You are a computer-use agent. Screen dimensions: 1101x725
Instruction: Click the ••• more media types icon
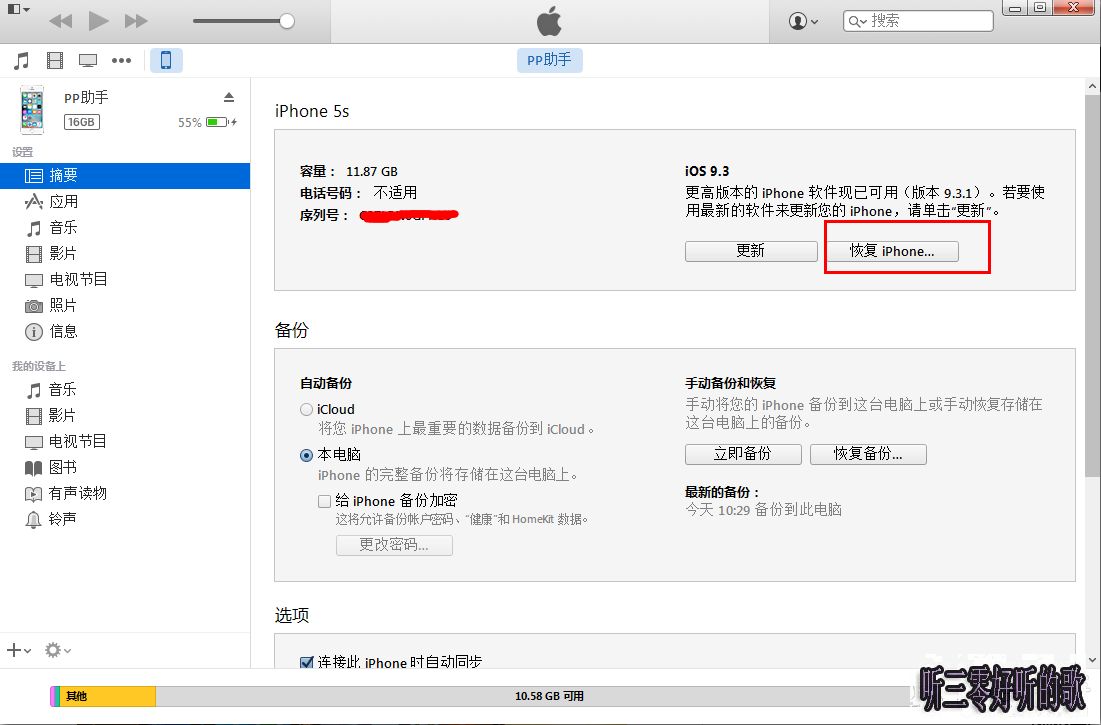(x=121, y=60)
